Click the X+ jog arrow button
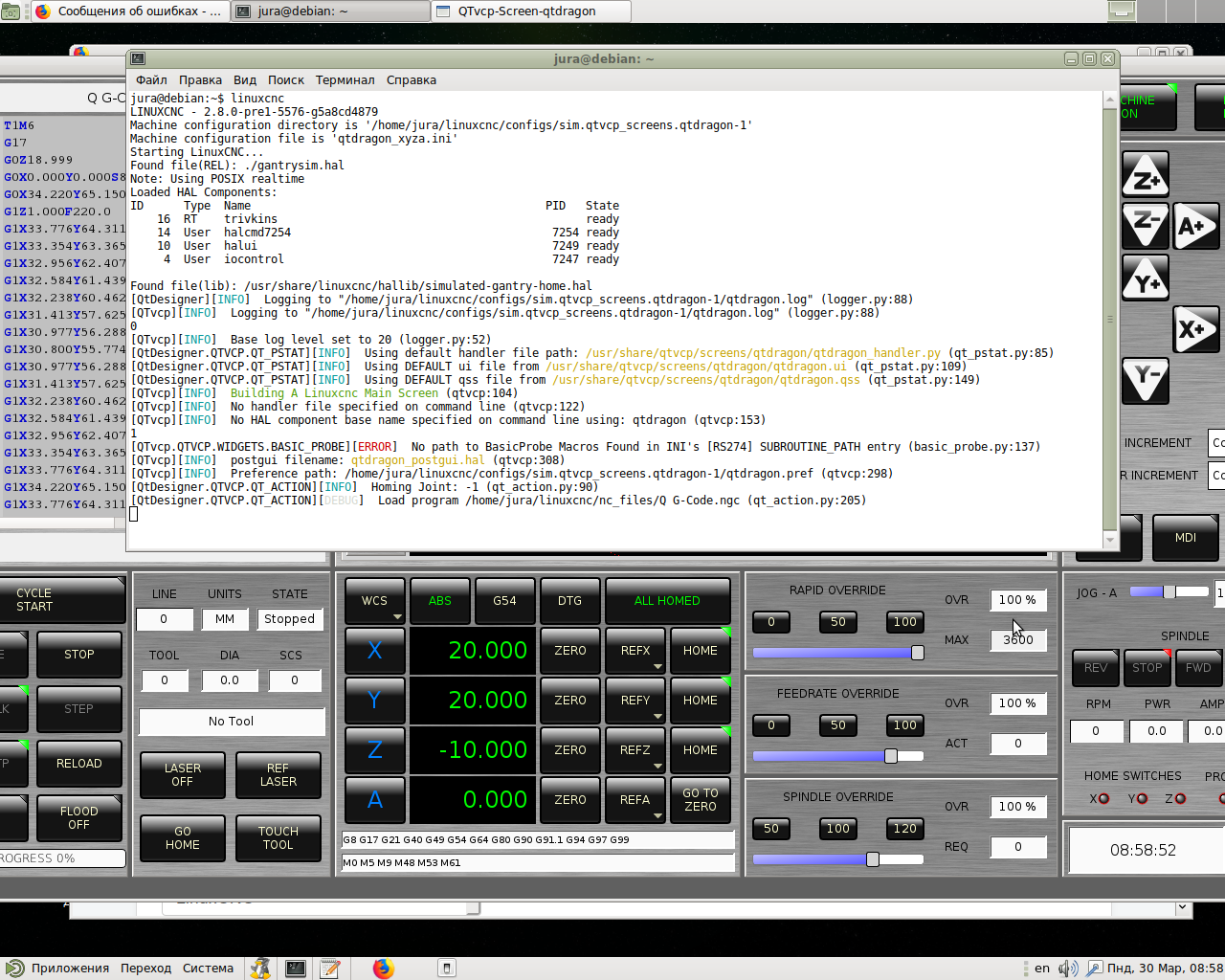The width and height of the screenshot is (1225, 980). click(x=1196, y=330)
